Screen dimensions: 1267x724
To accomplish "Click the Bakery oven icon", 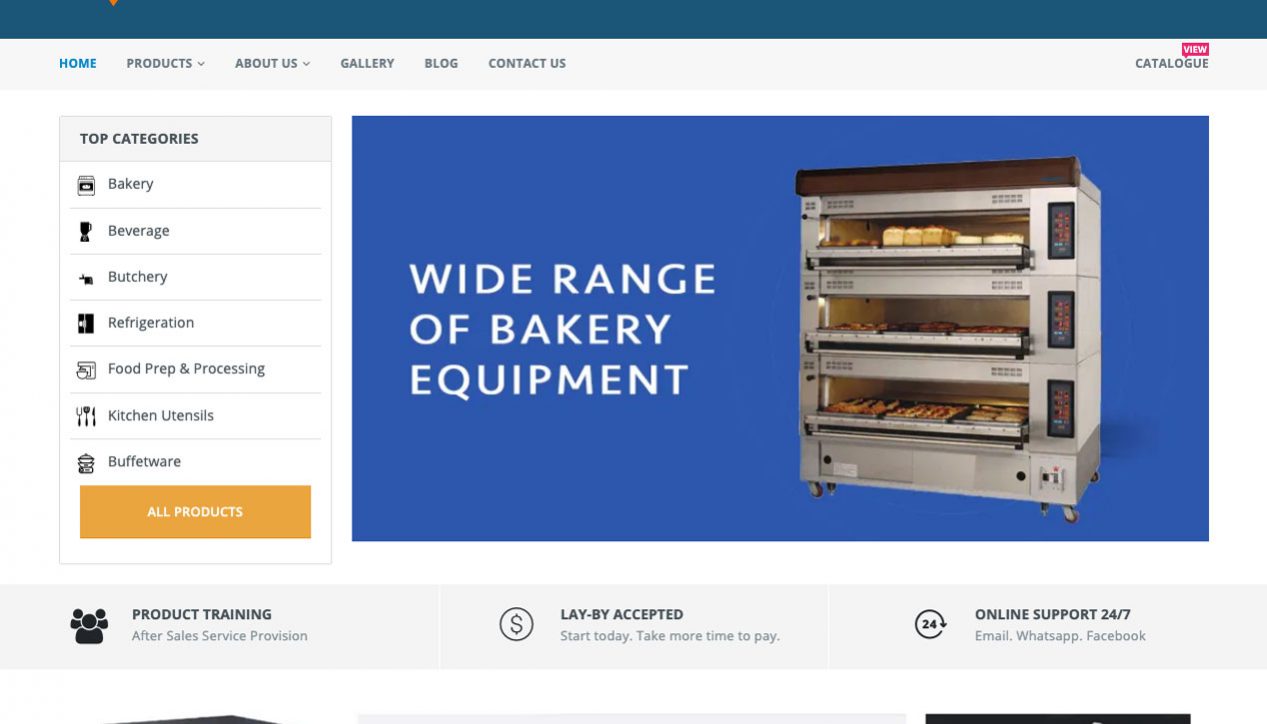I will click(86, 185).
